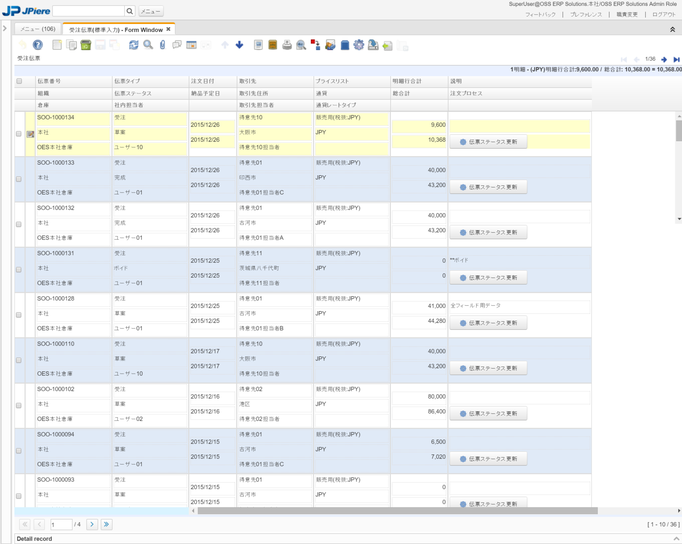Toggle grid view with the grid toggle icon
Viewport: 682px width, 544px height.
tap(191, 45)
